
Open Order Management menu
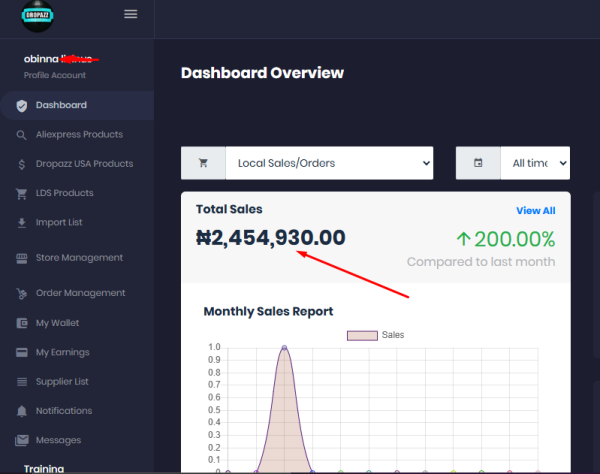80,293
